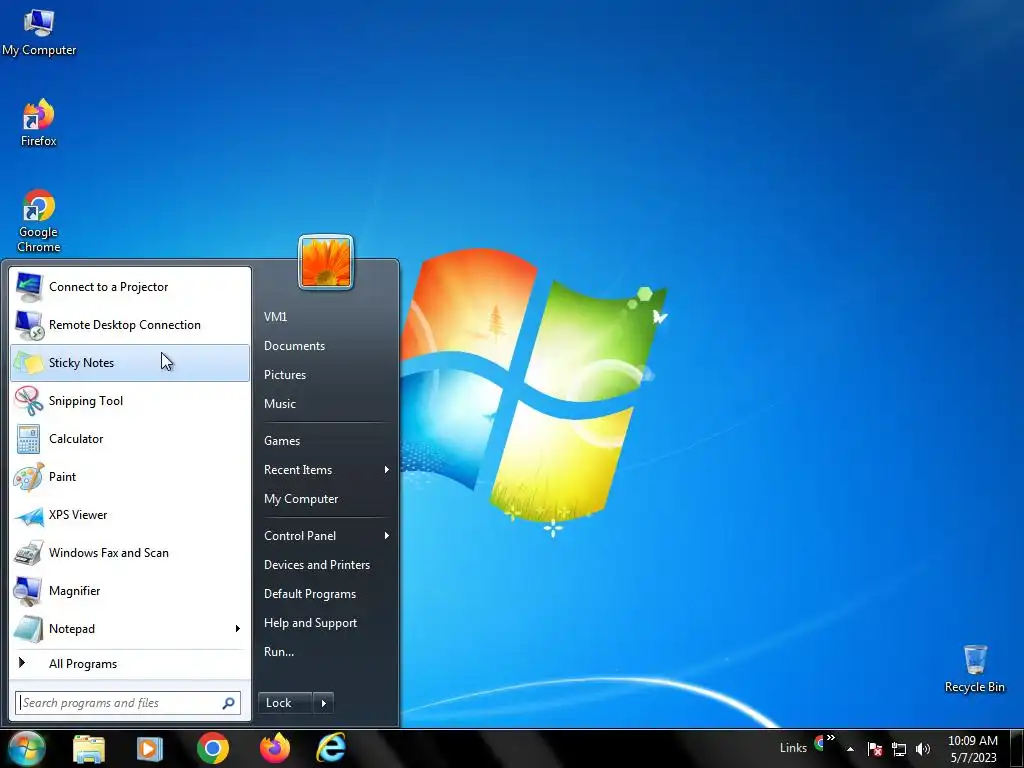Open Default Programs
This screenshot has height=768, width=1024.
tap(310, 594)
